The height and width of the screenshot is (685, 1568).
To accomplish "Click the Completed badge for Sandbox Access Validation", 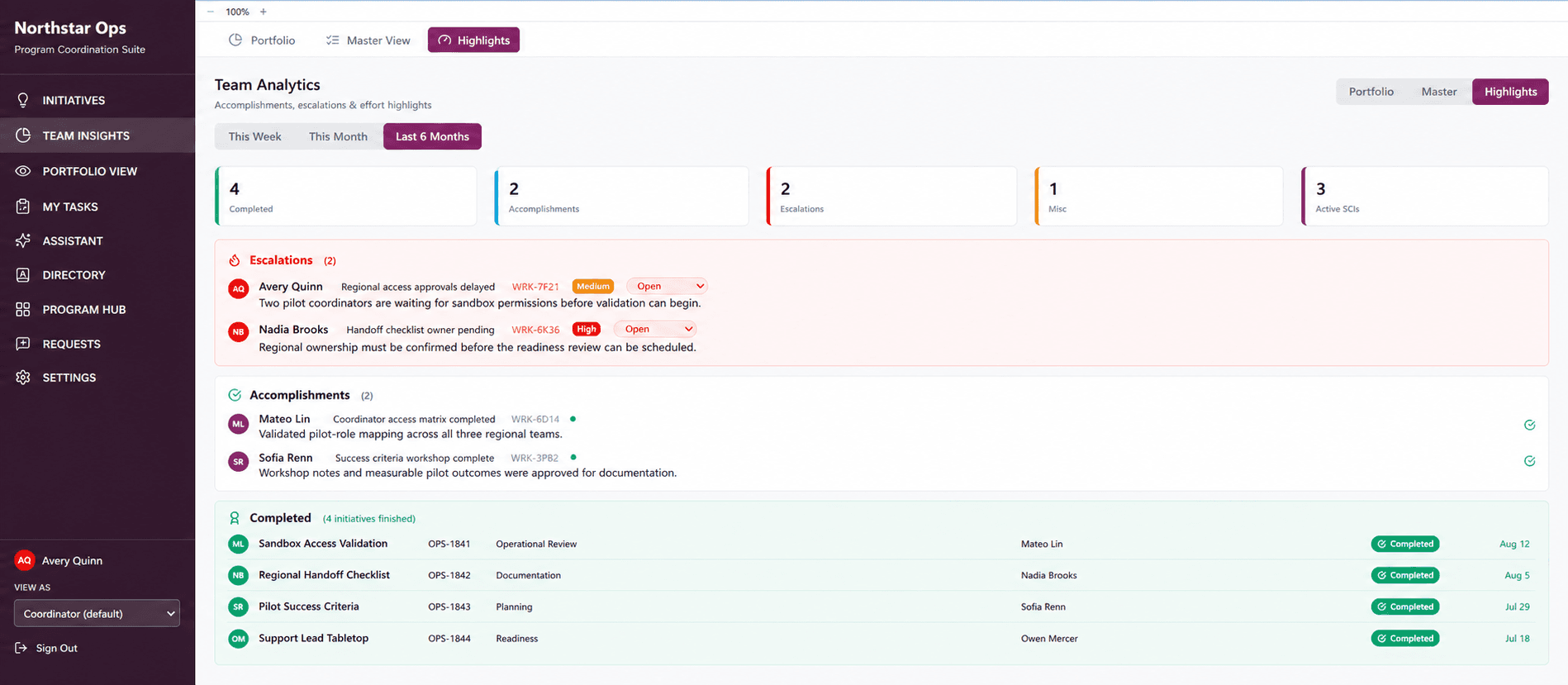I will [1405, 544].
